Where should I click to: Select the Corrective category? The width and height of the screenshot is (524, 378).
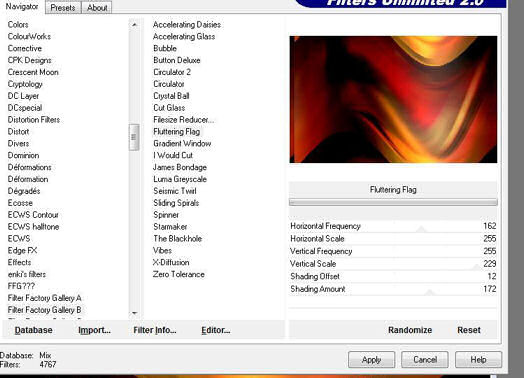pyautogui.click(x=25, y=48)
